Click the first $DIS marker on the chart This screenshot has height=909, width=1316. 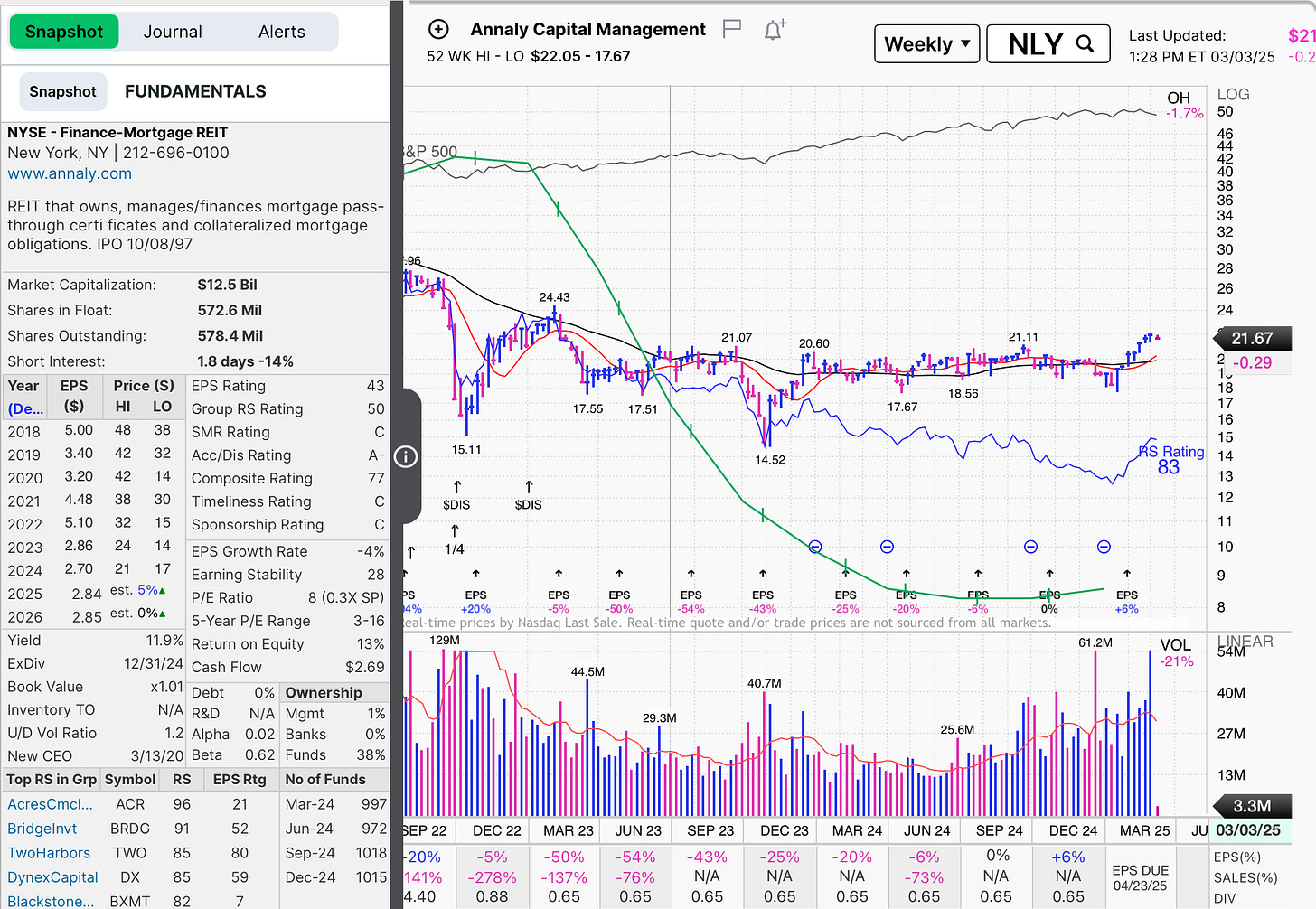click(456, 504)
